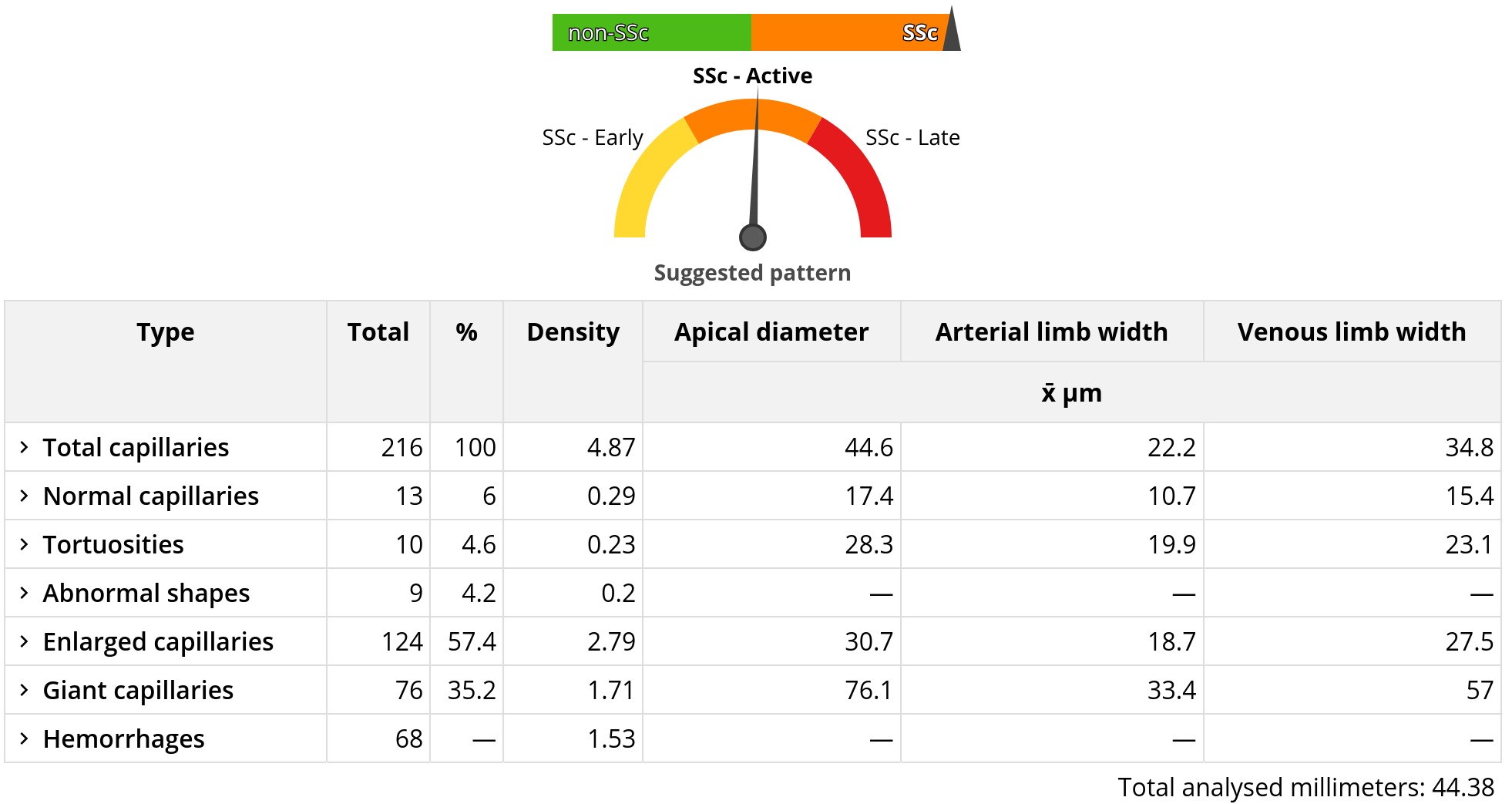Click the gauge needle pivot knob
This screenshot has width=1512, height=804.
(753, 237)
